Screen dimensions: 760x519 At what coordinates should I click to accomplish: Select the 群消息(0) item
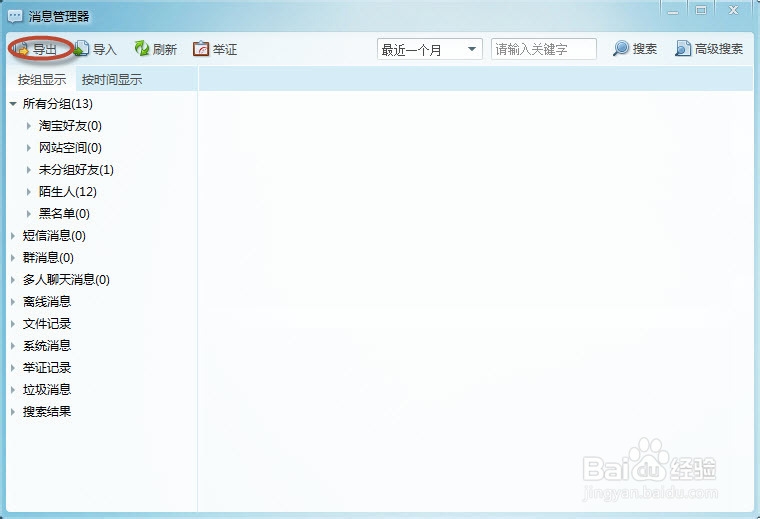tap(48, 257)
